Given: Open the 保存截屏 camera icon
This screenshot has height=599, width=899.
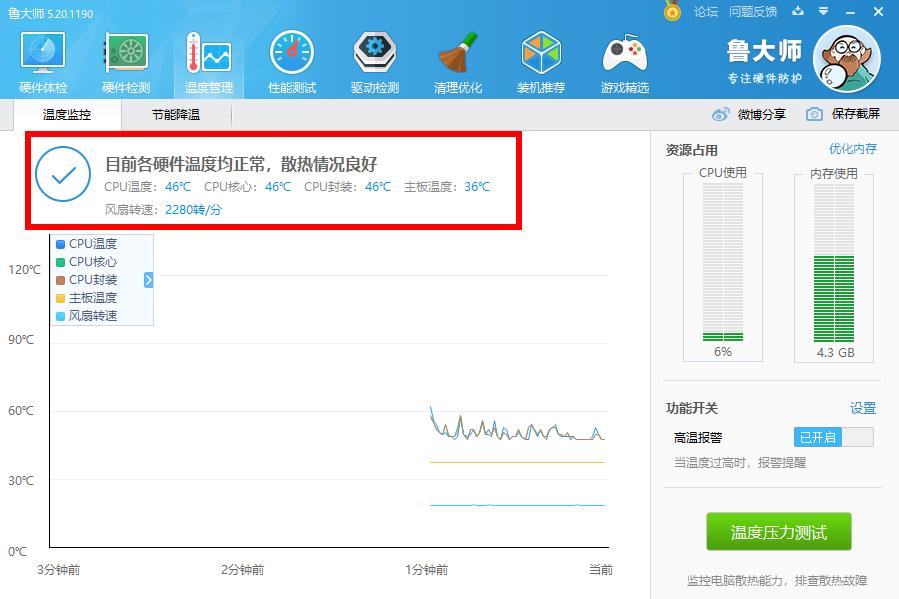Looking at the screenshot, I should click(813, 115).
